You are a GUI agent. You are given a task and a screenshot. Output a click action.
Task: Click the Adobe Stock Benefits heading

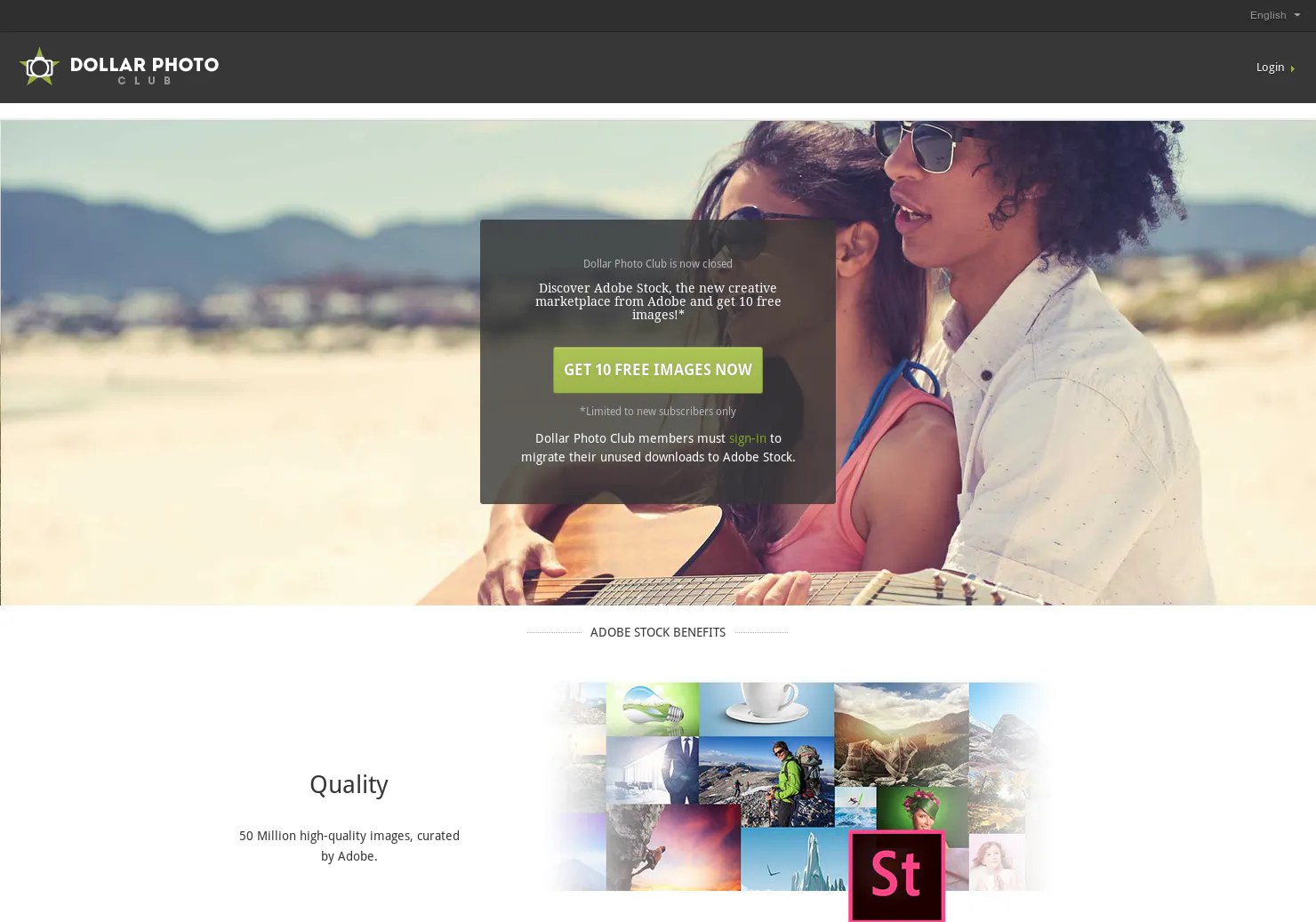click(658, 632)
